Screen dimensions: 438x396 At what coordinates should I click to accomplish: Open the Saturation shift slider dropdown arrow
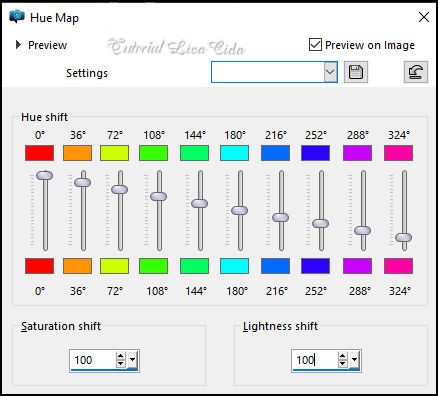point(132,360)
